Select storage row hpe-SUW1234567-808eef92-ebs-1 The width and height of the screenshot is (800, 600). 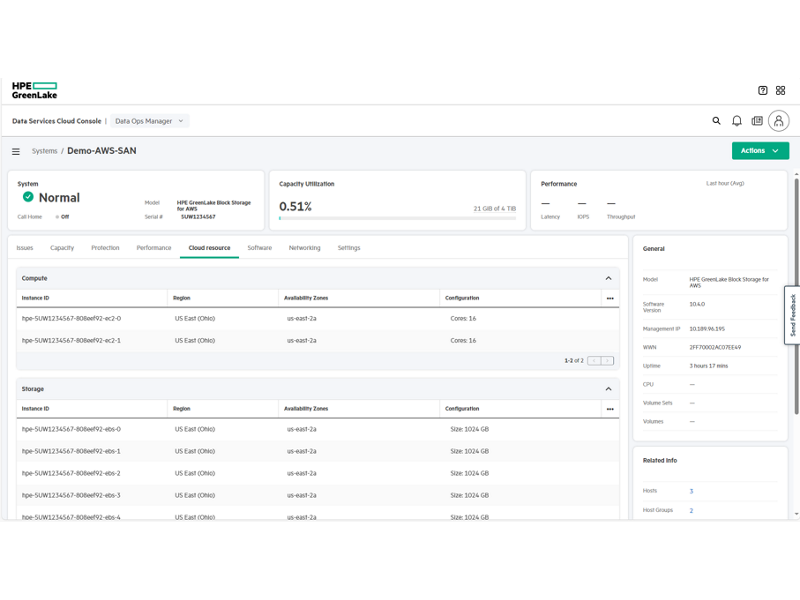tap(318, 451)
